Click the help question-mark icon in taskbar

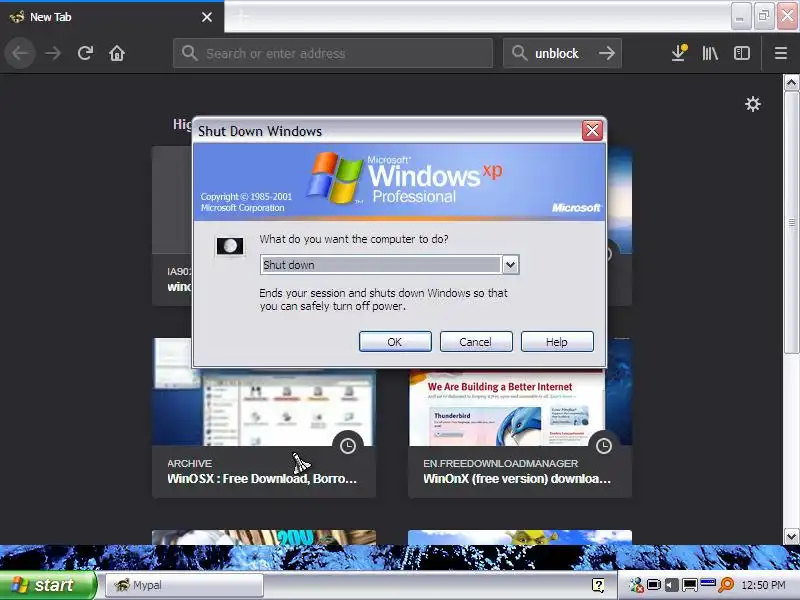(x=598, y=585)
